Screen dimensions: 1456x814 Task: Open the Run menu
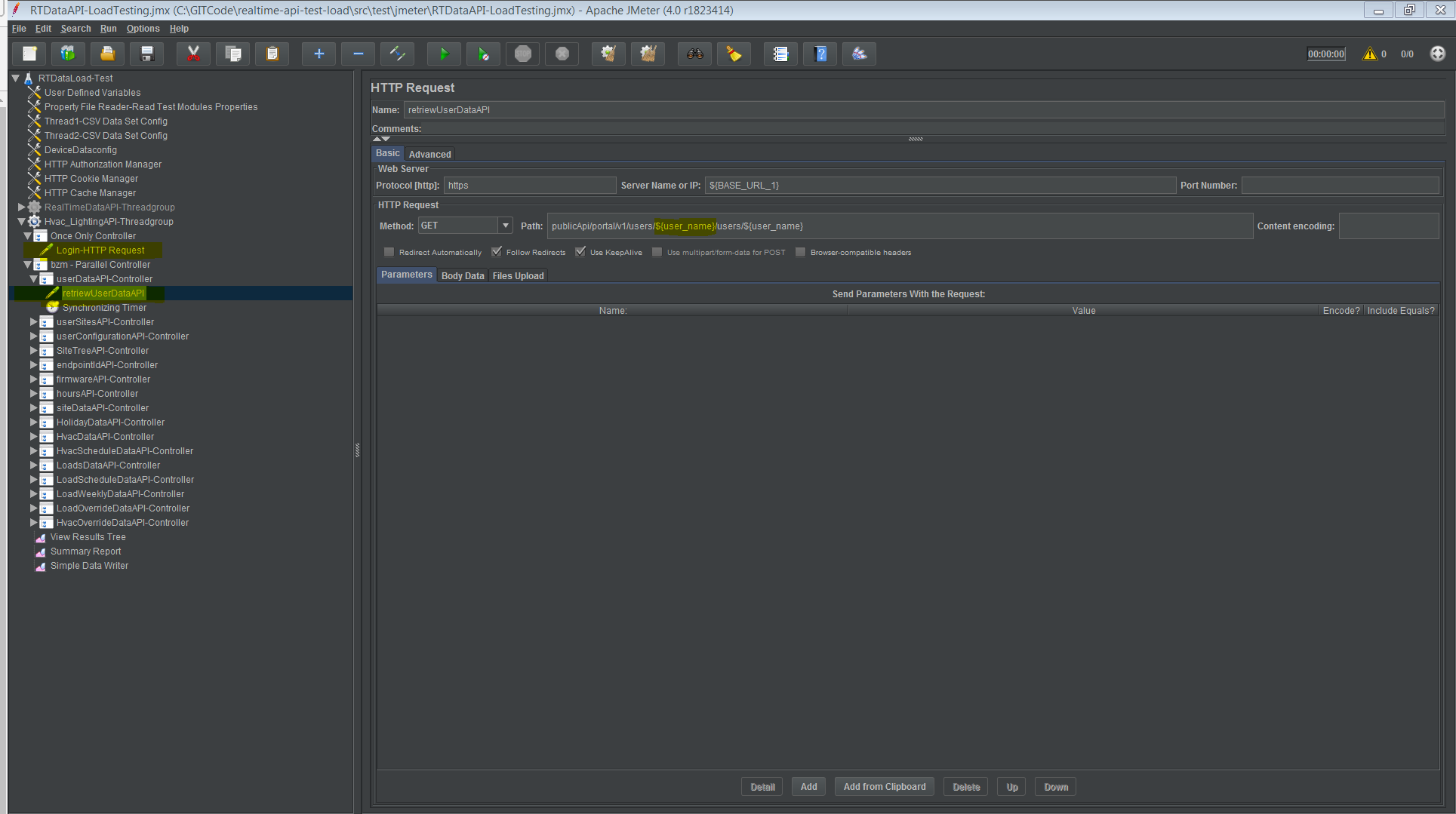[108, 29]
